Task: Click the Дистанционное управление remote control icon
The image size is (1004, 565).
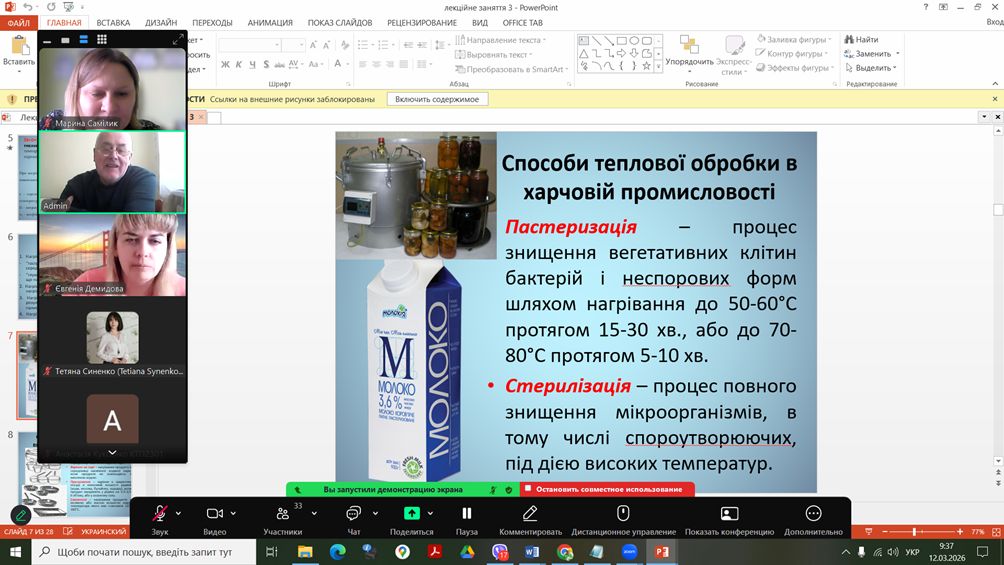Action: [x=623, y=513]
